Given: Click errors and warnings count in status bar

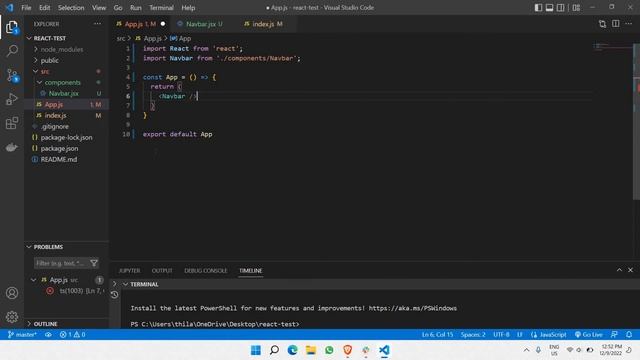Looking at the screenshot, I should pos(73,334).
